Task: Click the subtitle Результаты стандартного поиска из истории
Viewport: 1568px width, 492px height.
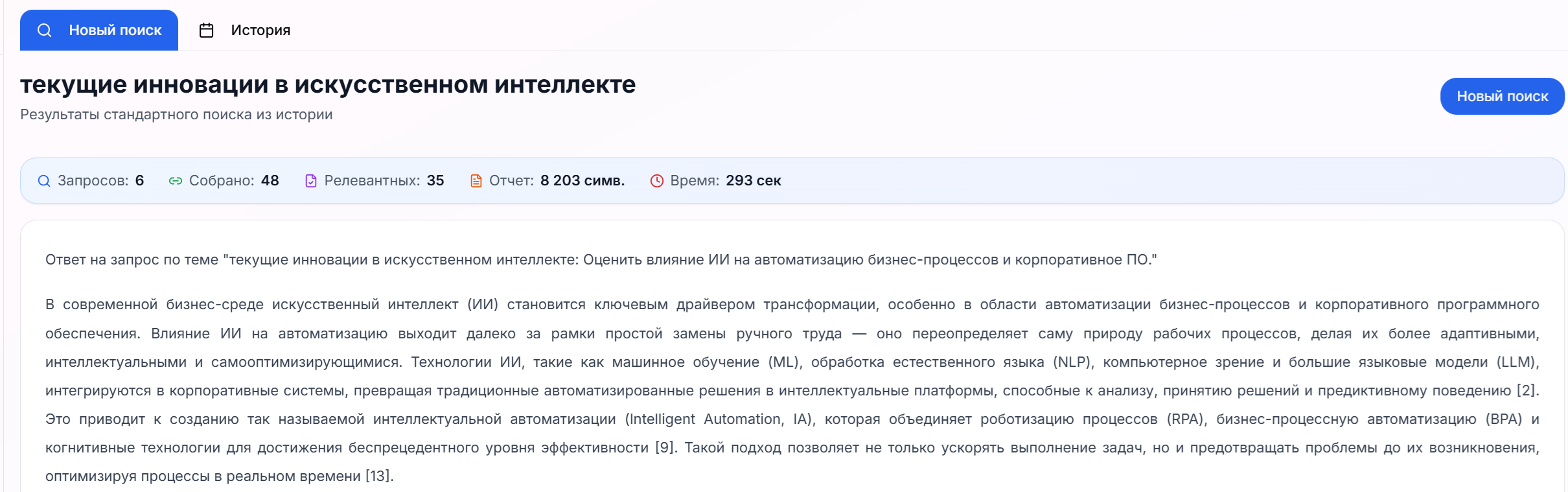Action: [x=176, y=115]
